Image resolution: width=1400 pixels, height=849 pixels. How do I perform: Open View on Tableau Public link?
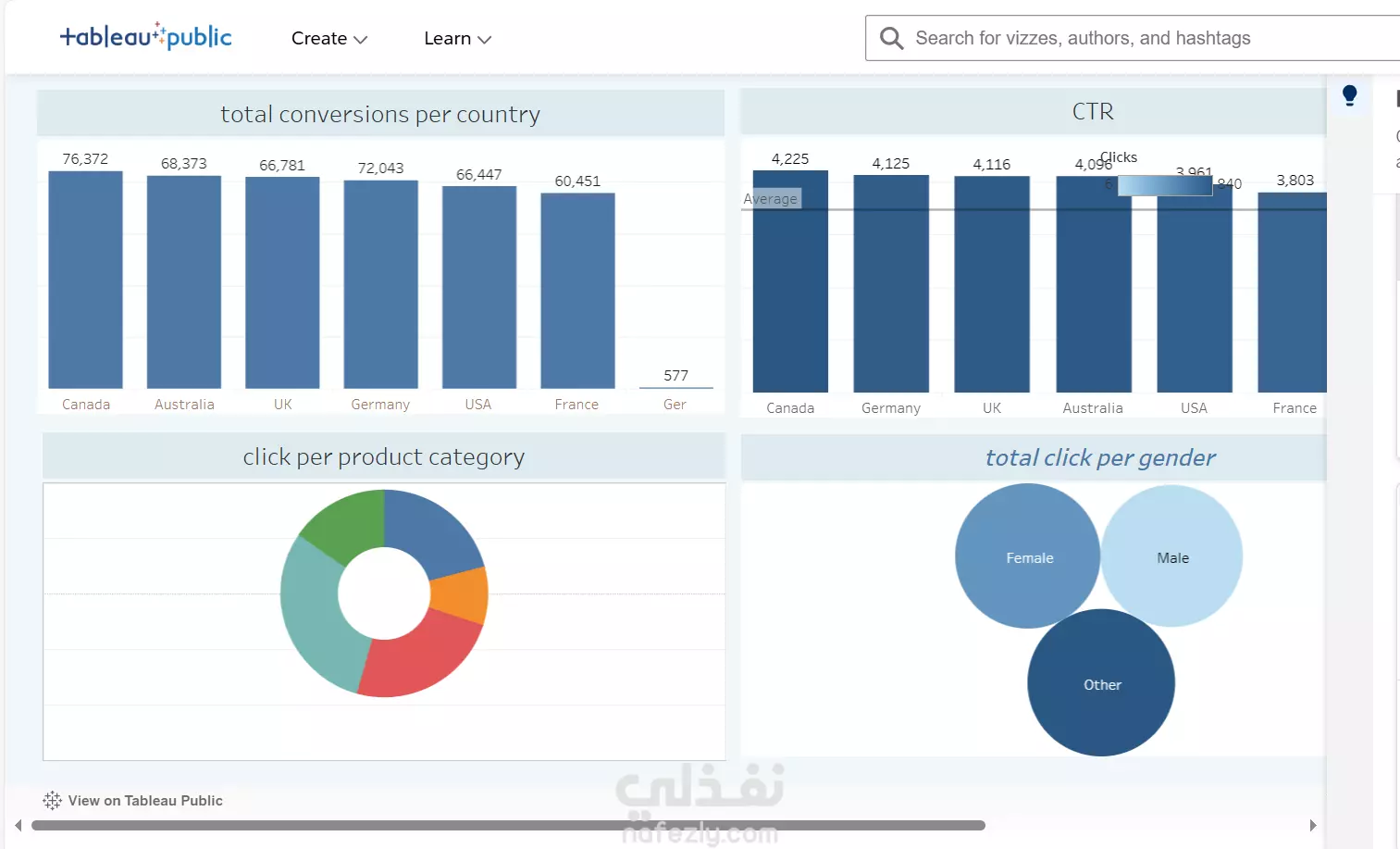[x=145, y=801]
